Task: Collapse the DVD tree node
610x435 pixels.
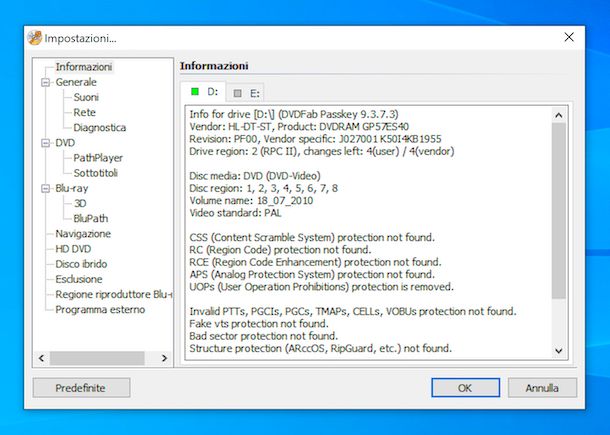Action: (x=46, y=143)
